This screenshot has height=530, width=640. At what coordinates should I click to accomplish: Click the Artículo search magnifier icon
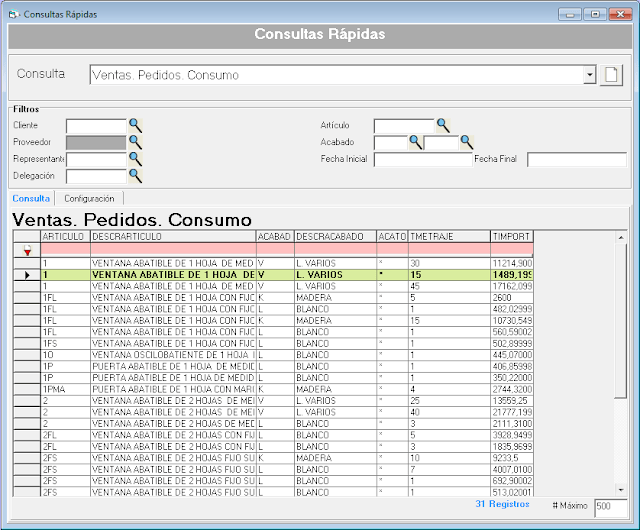coord(443,125)
